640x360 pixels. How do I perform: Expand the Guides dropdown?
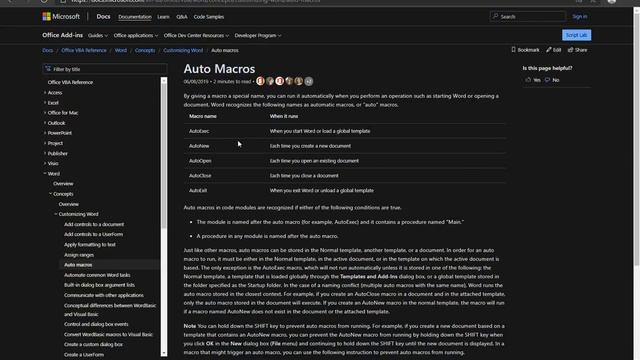pyautogui.click(x=98, y=36)
